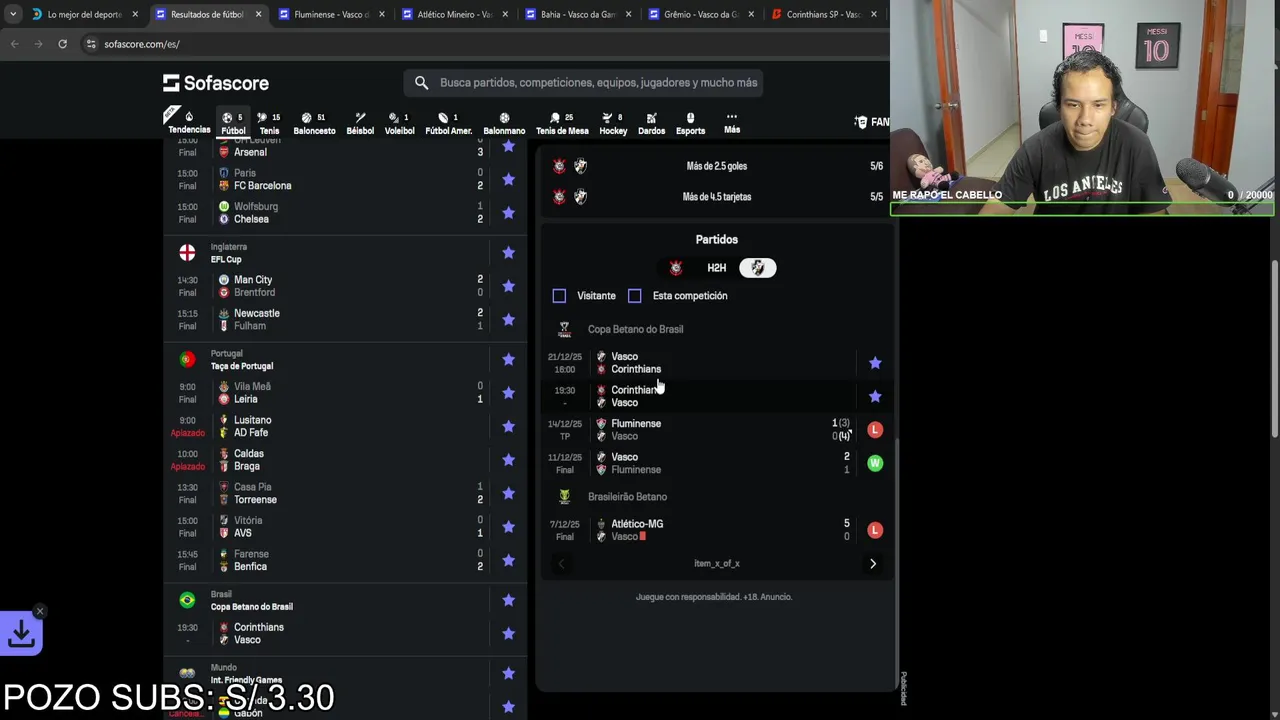Open the Más sports menu
1280x720 pixels.
pos(732,122)
